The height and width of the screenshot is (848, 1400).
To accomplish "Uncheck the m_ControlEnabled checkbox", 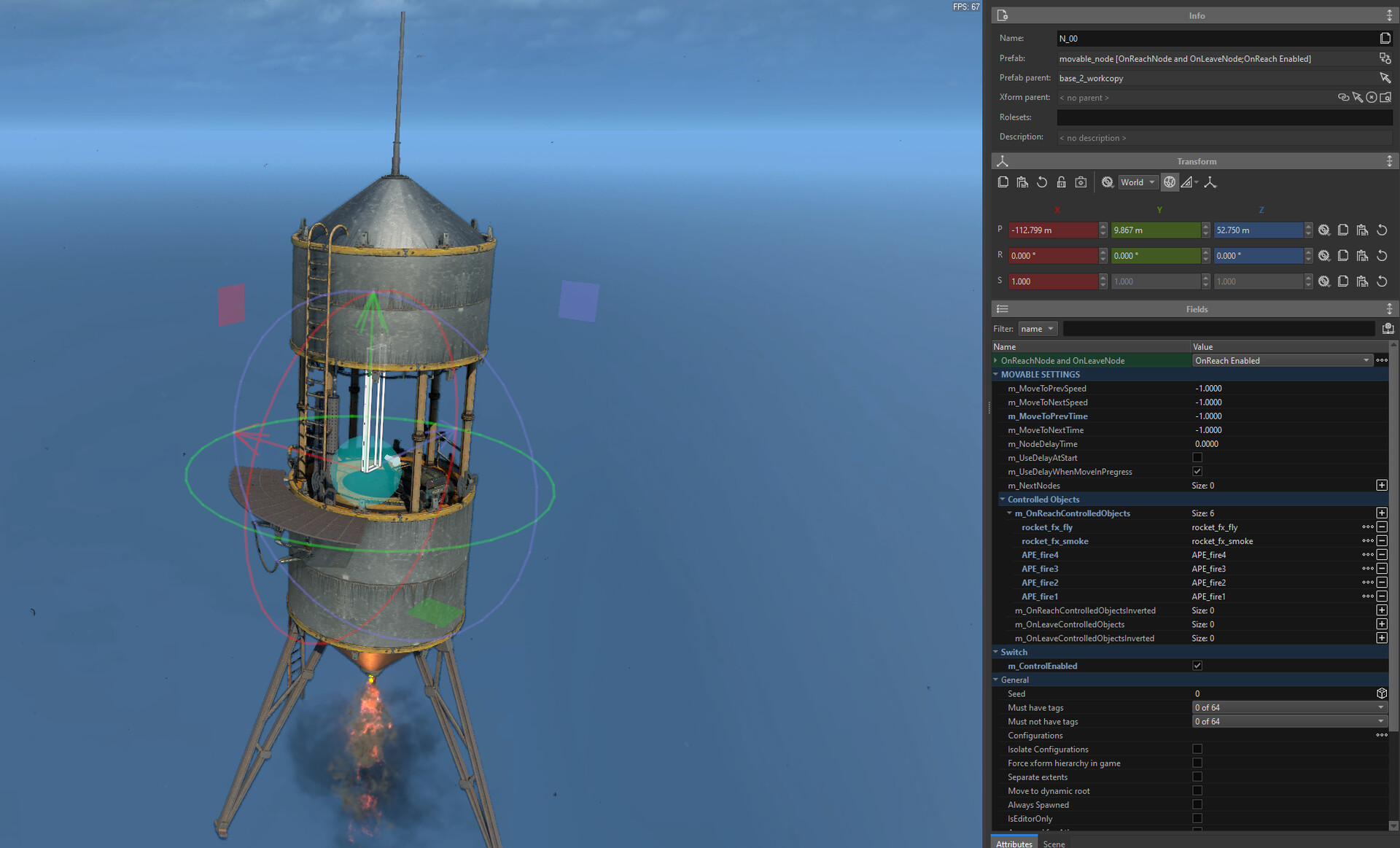I will (1197, 666).
